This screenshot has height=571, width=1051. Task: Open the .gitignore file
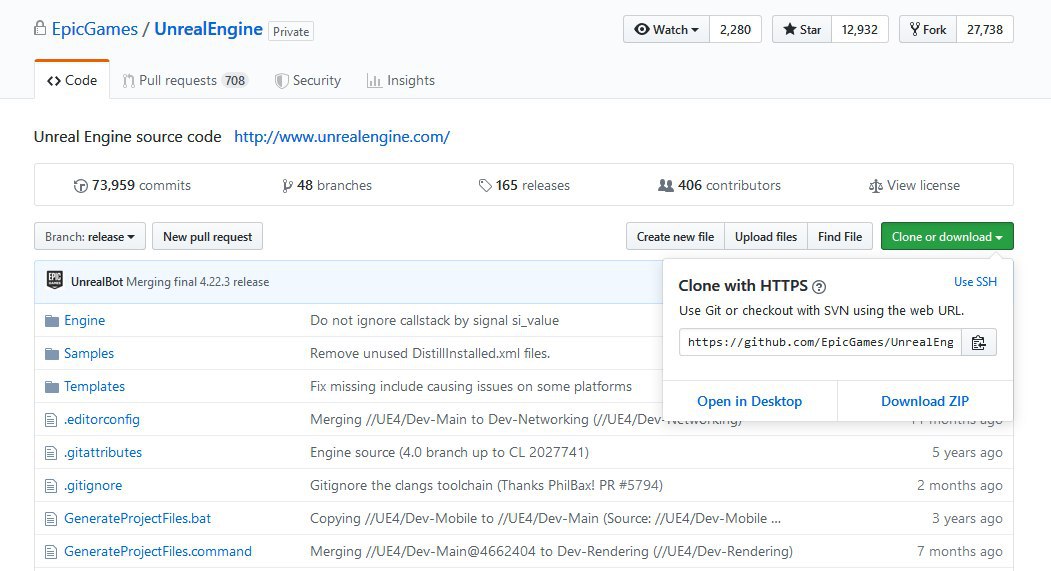pos(93,486)
